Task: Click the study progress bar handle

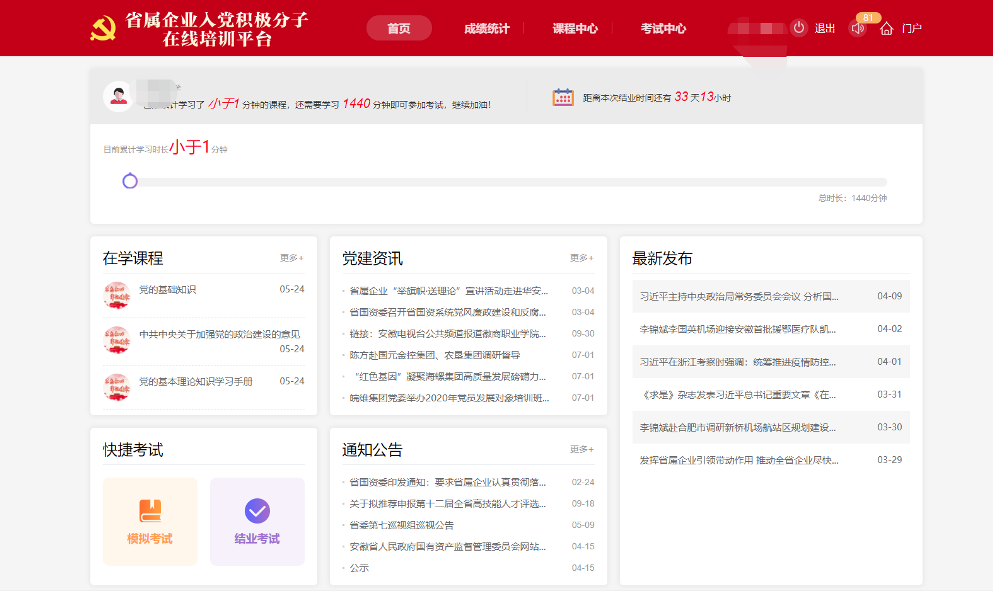Action: pyautogui.click(x=129, y=181)
